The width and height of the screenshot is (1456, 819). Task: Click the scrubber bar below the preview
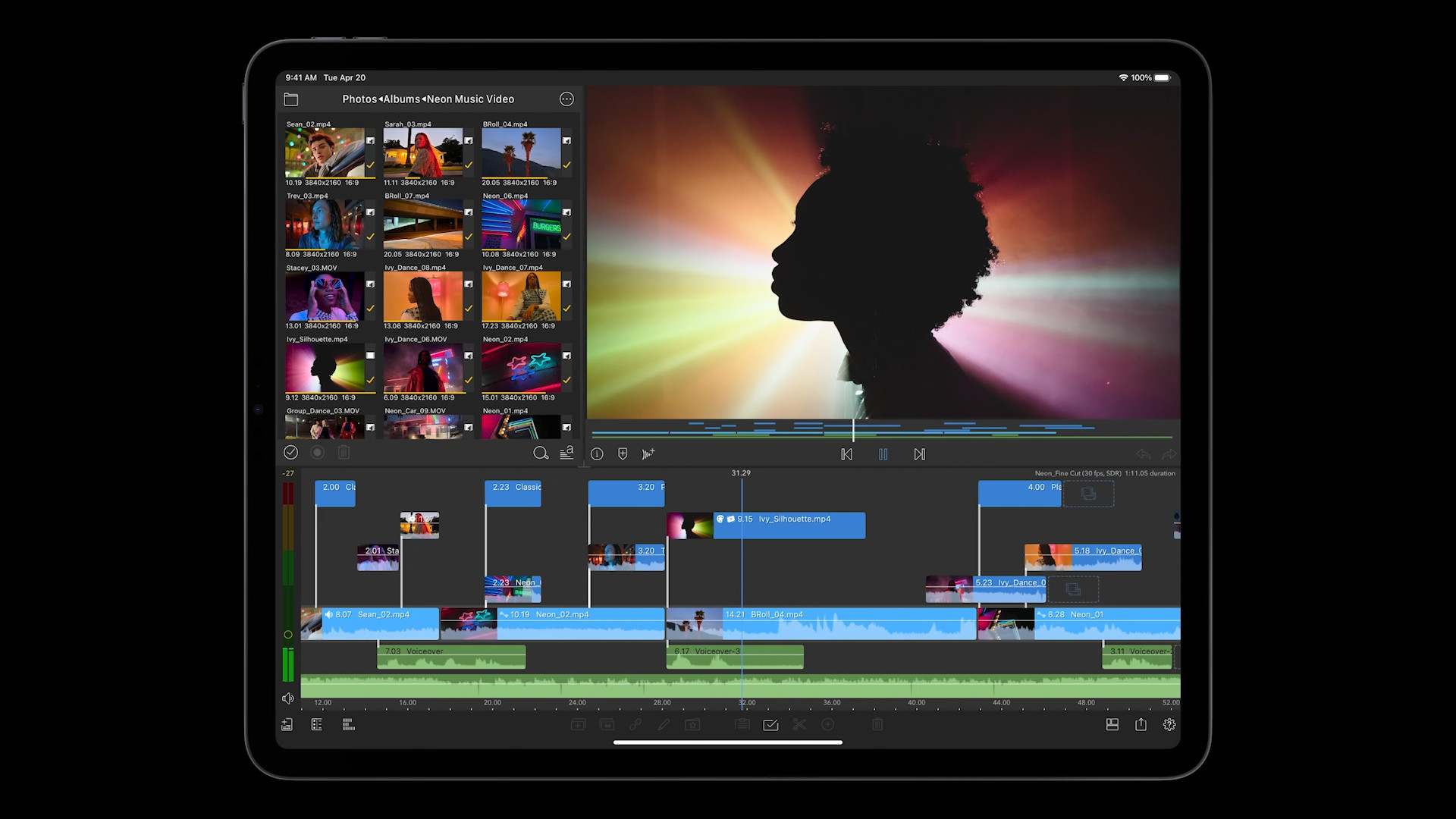point(880,430)
